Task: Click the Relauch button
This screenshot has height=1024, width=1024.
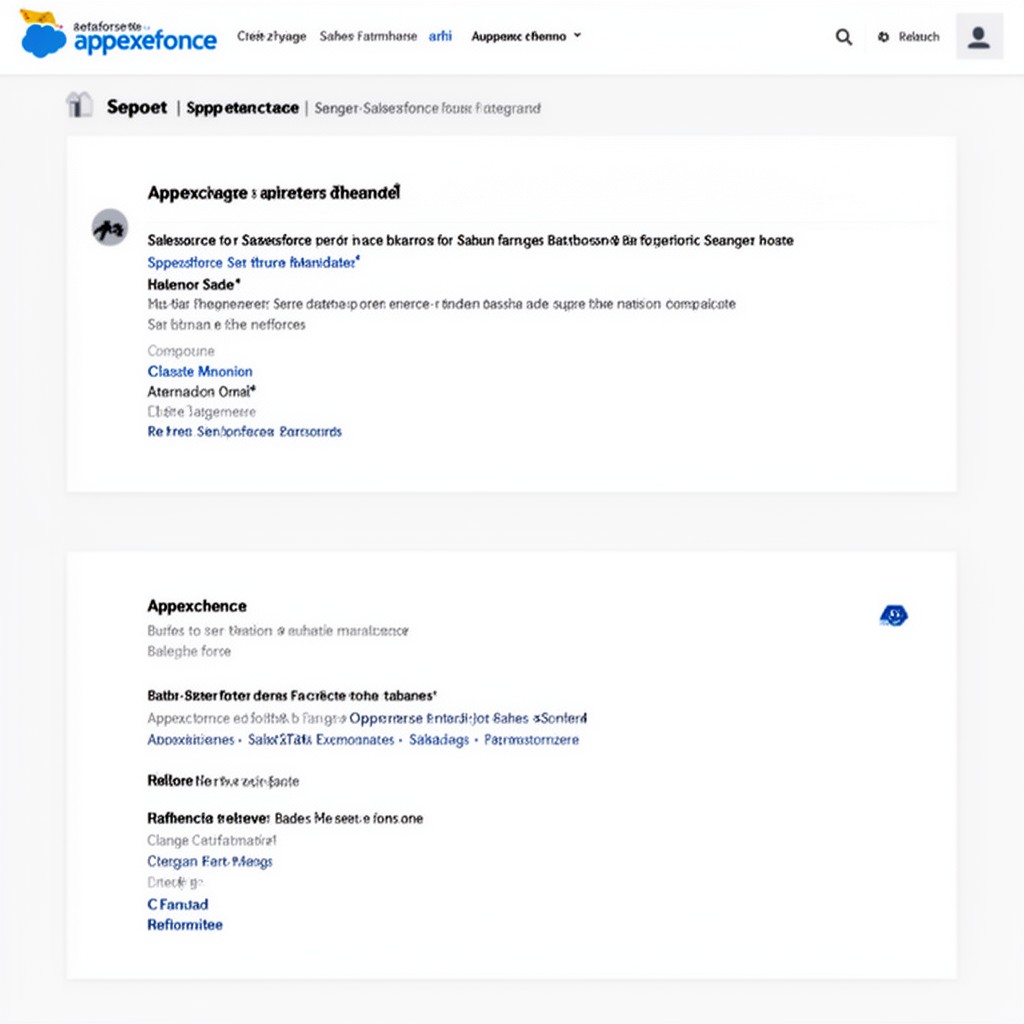Action: (919, 37)
